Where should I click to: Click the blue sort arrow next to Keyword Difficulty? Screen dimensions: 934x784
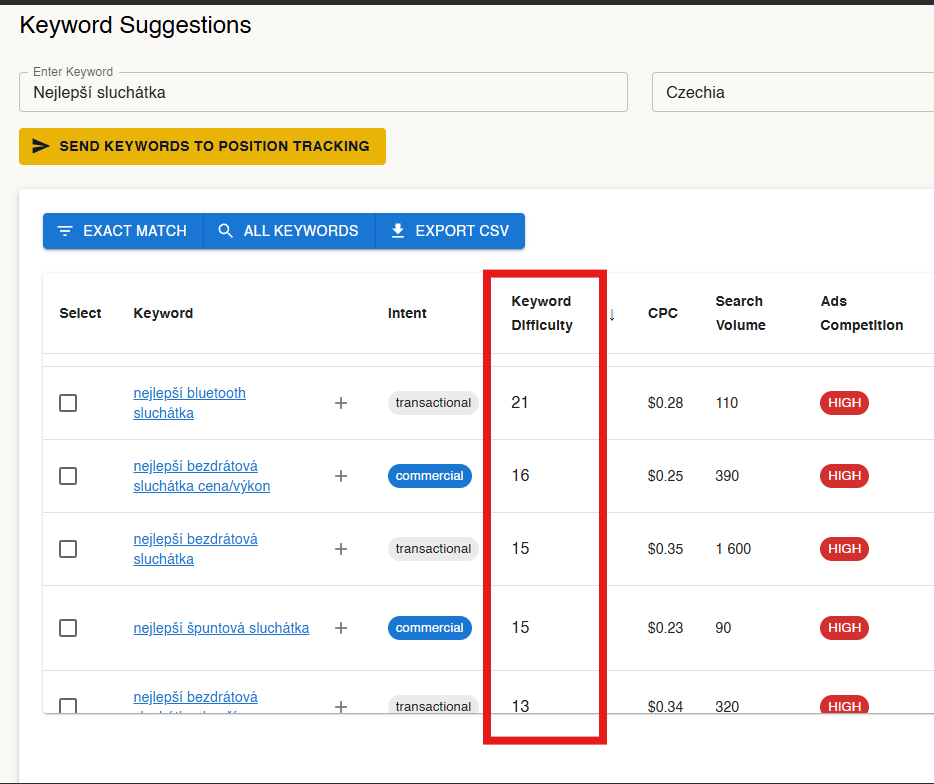(x=612, y=314)
